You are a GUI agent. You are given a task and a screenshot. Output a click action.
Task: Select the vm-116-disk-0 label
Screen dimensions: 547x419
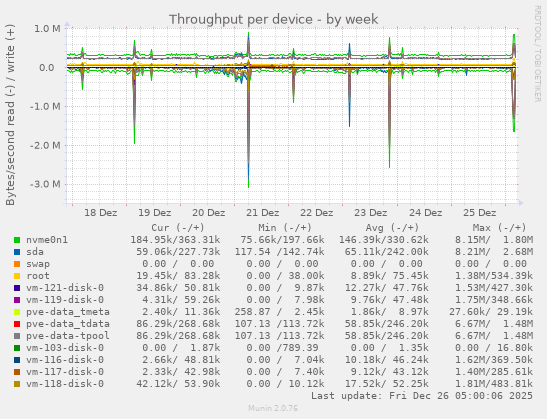pos(65,360)
